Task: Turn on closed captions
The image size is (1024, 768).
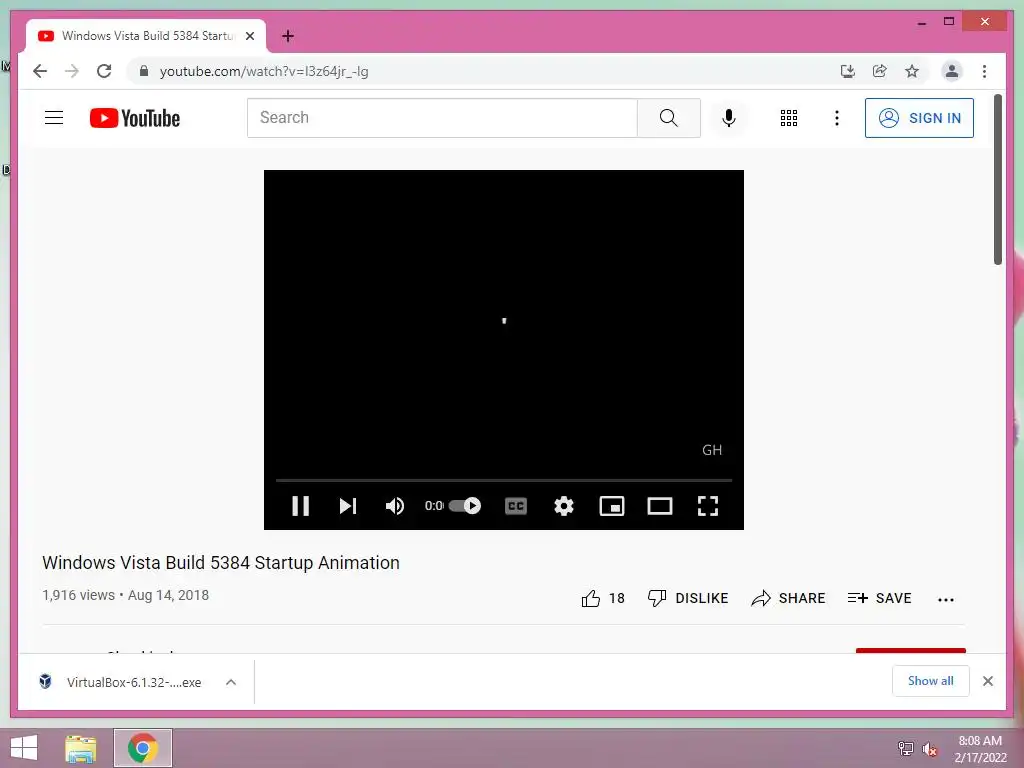Action: click(x=516, y=506)
